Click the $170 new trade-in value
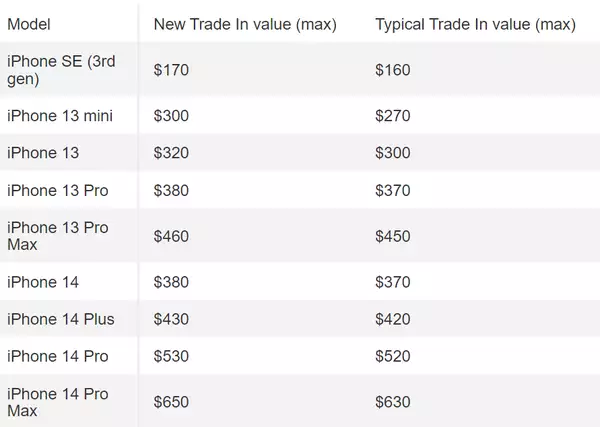Viewport: 600px width, 427px height. point(170,70)
